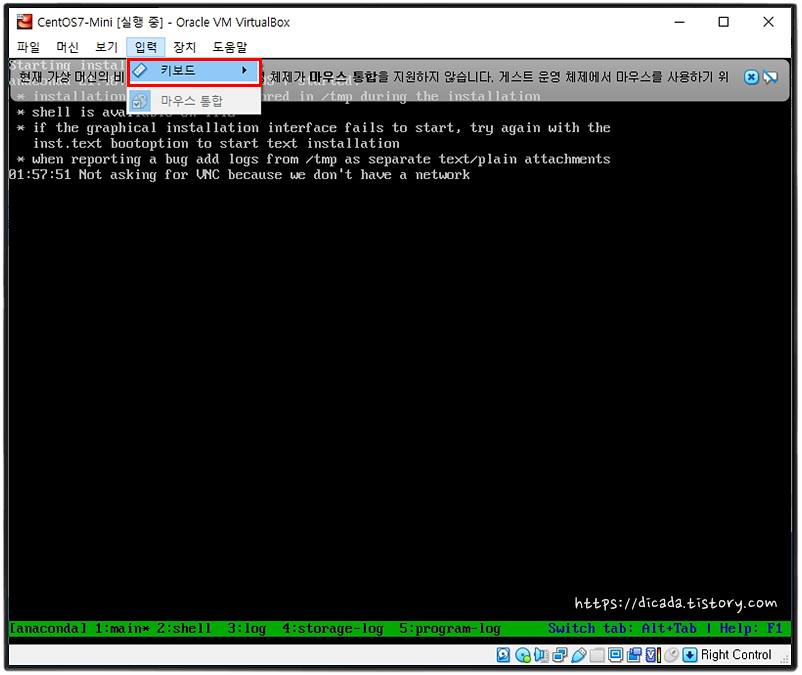Toggle 마우스 통합 menu item
The height and width of the screenshot is (675, 802).
pyautogui.click(x=194, y=101)
